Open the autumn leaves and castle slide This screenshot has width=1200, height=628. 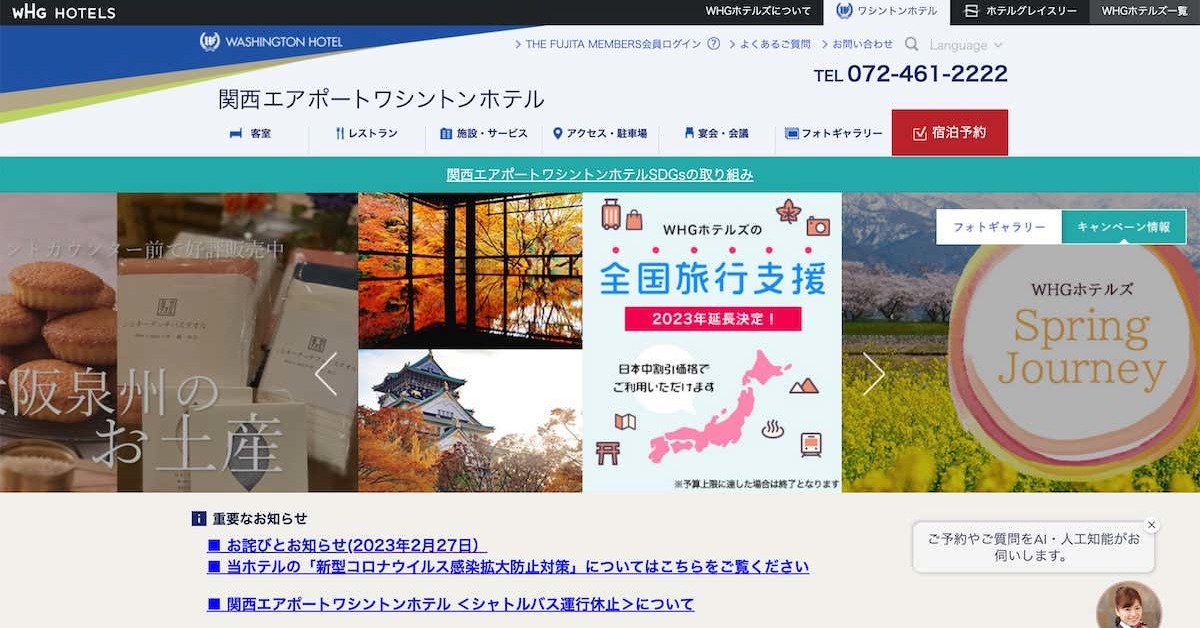pyautogui.click(x=470, y=342)
